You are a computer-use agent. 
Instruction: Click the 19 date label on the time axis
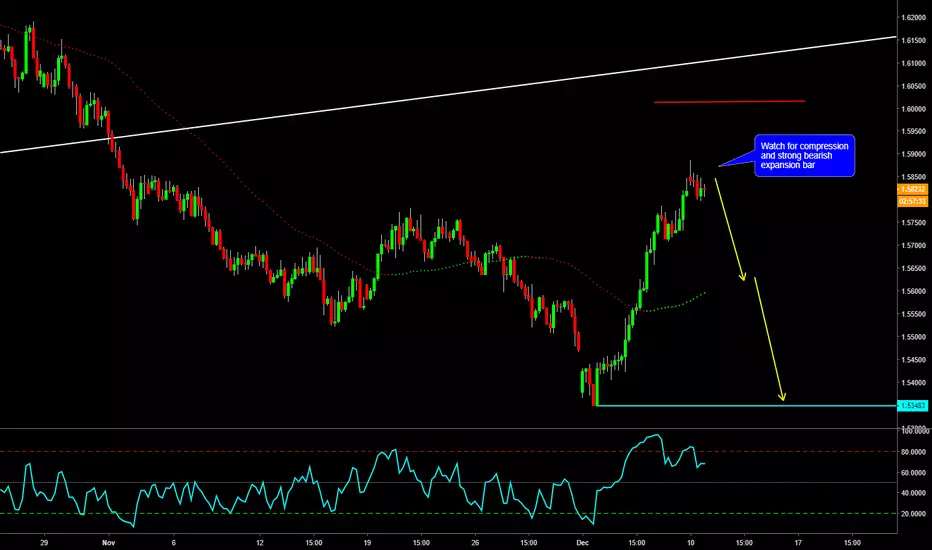(x=367, y=542)
